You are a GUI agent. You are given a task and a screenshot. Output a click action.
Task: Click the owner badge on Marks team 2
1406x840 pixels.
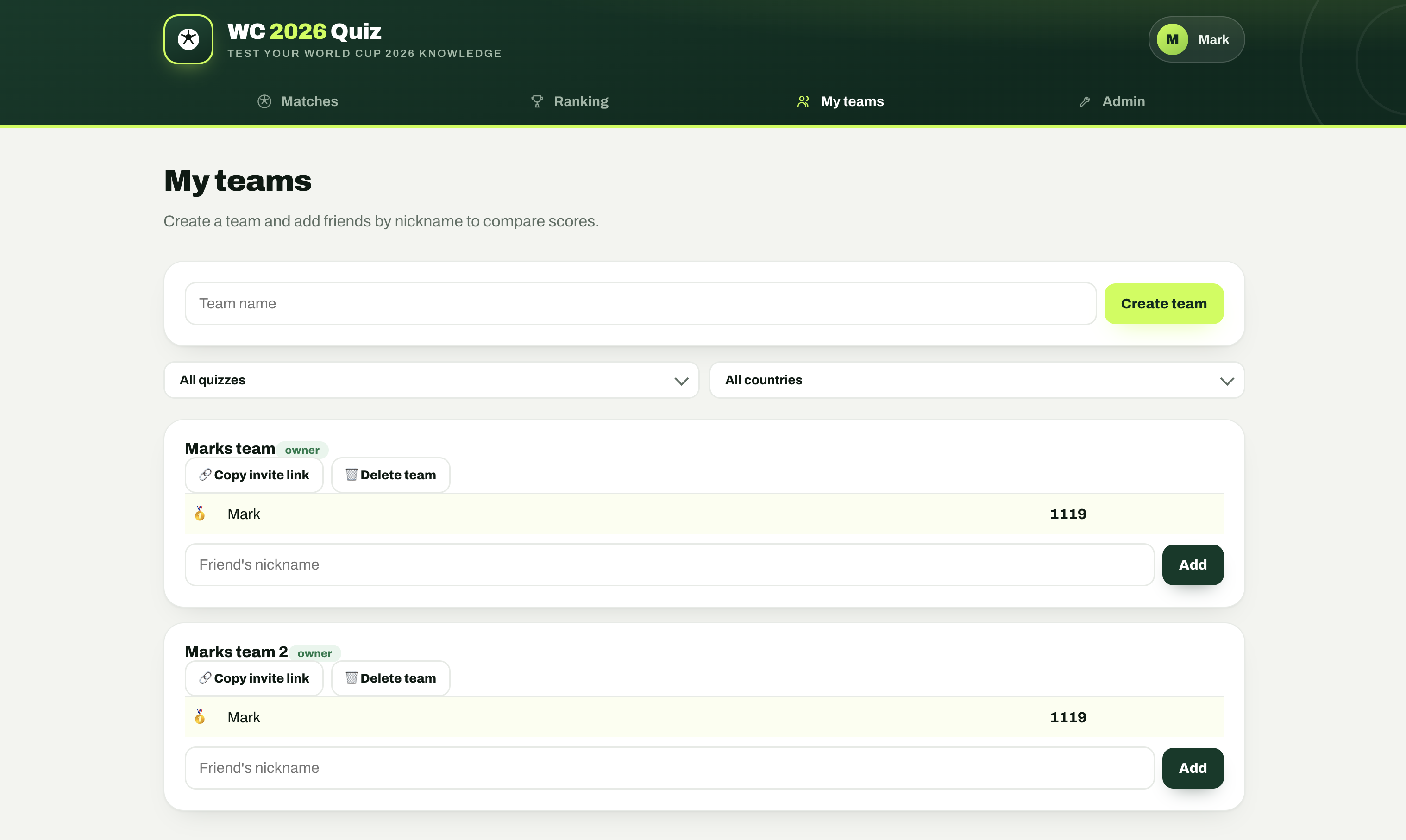click(315, 653)
